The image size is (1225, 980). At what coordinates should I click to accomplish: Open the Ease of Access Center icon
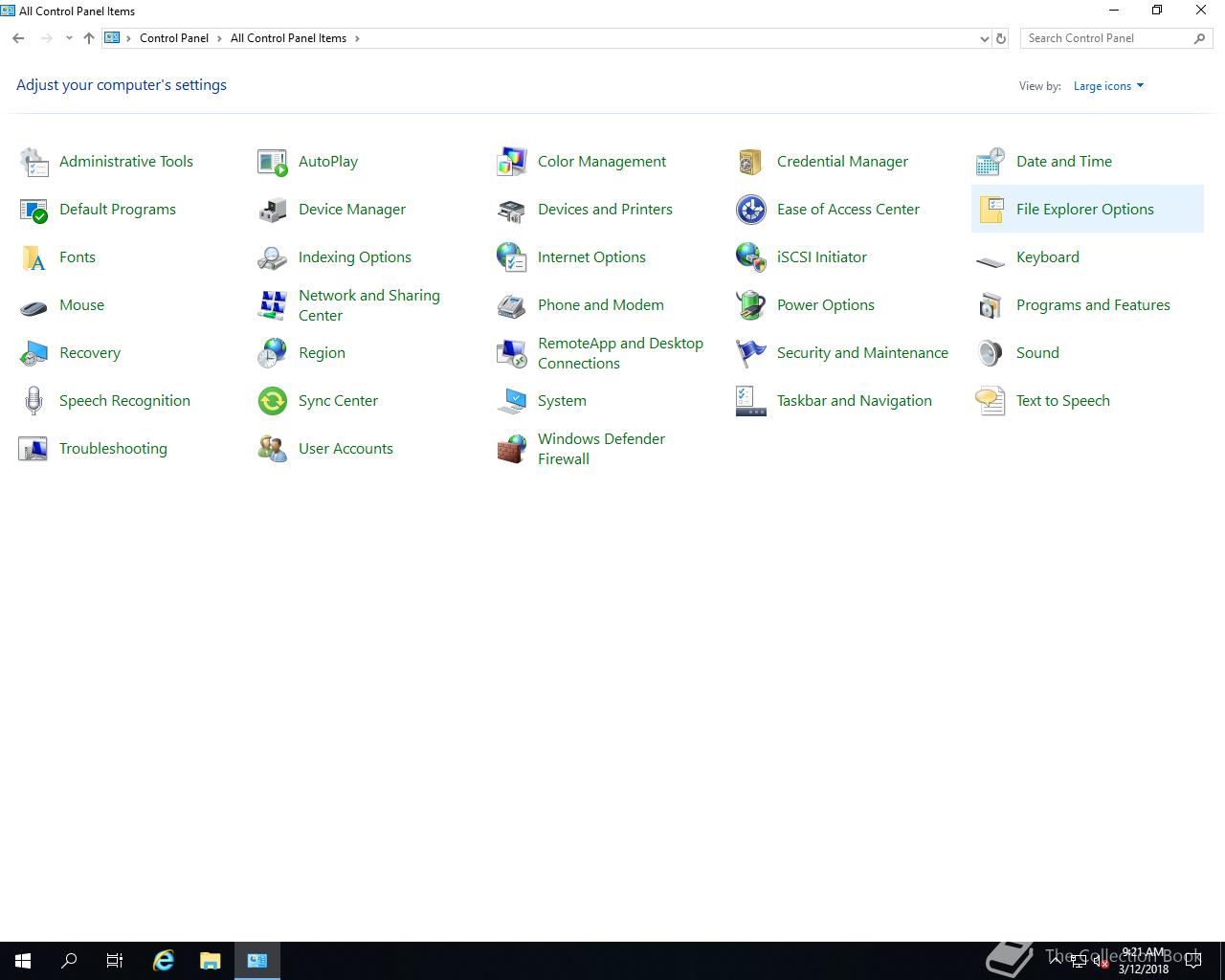[751, 210]
